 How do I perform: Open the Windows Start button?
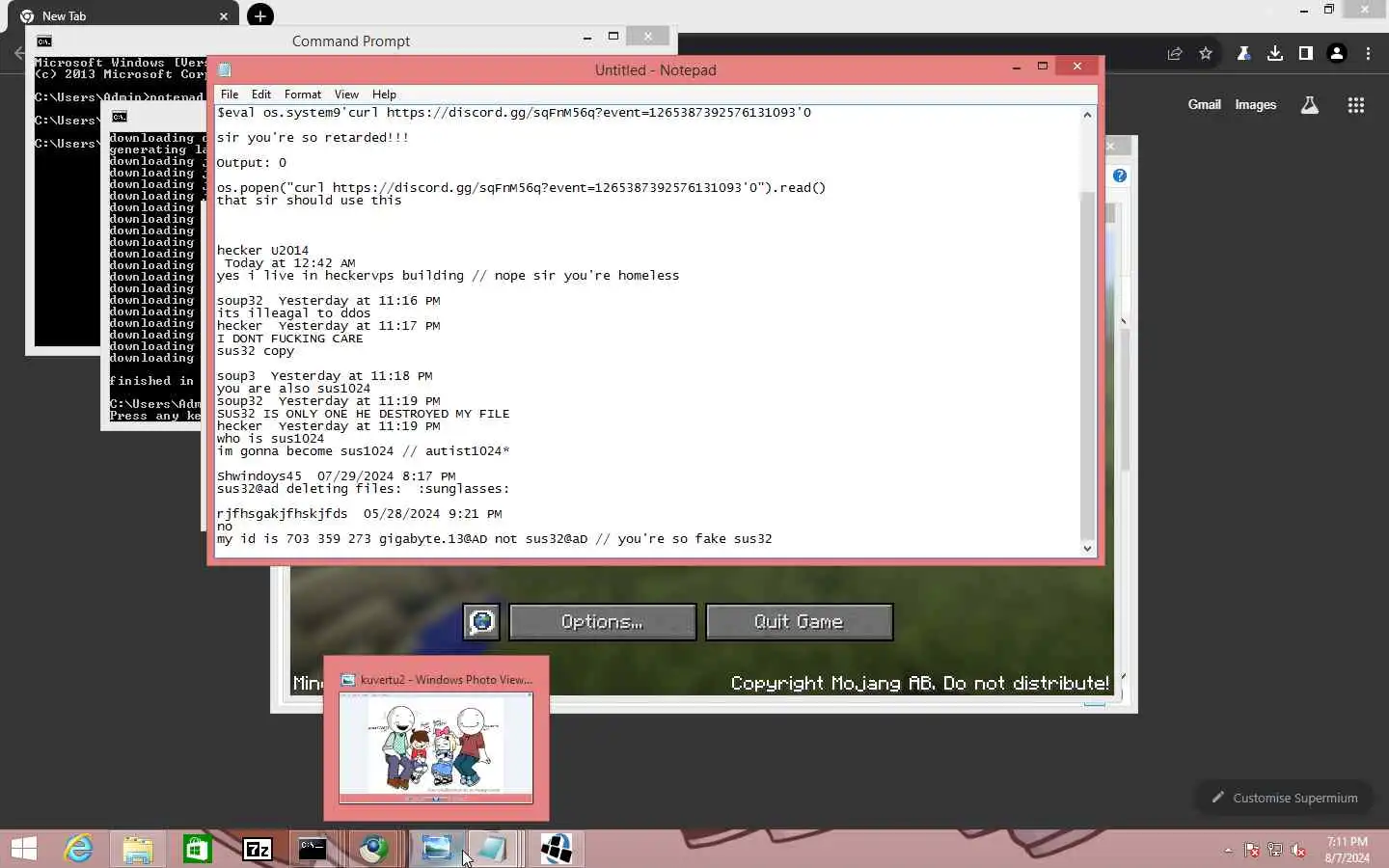click(24, 849)
